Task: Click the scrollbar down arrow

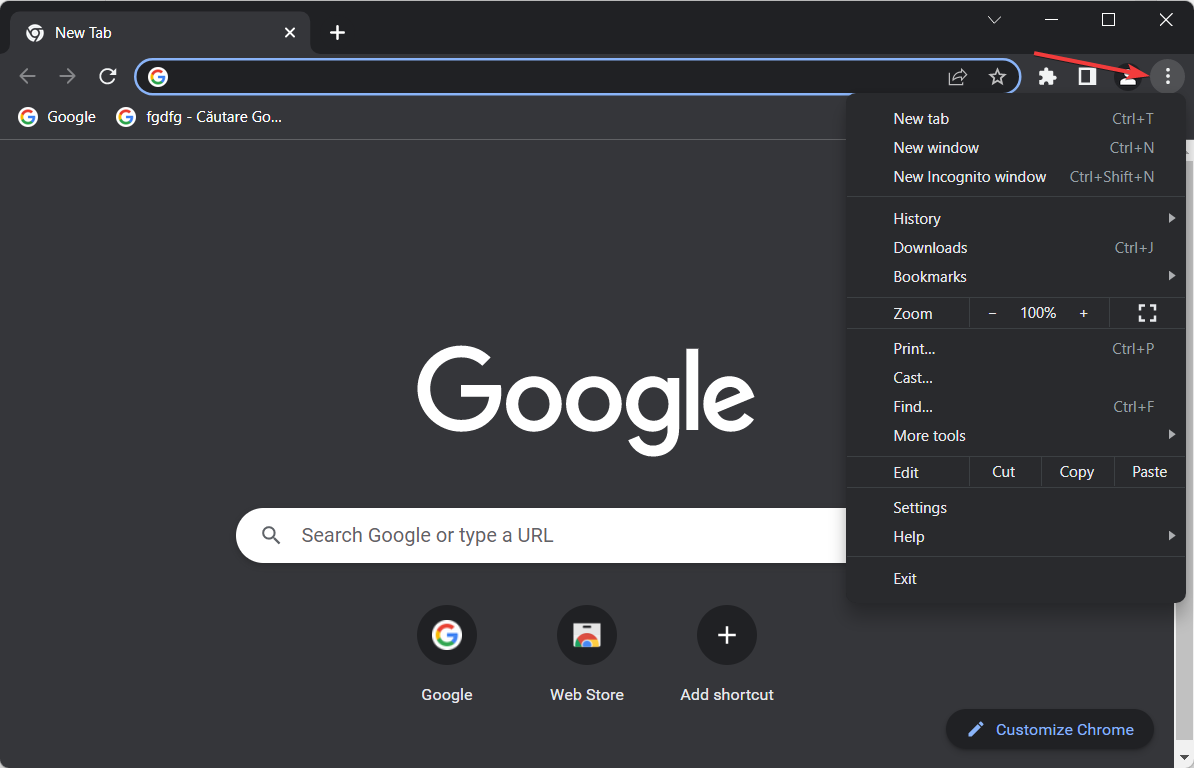Action: pos(1184,758)
